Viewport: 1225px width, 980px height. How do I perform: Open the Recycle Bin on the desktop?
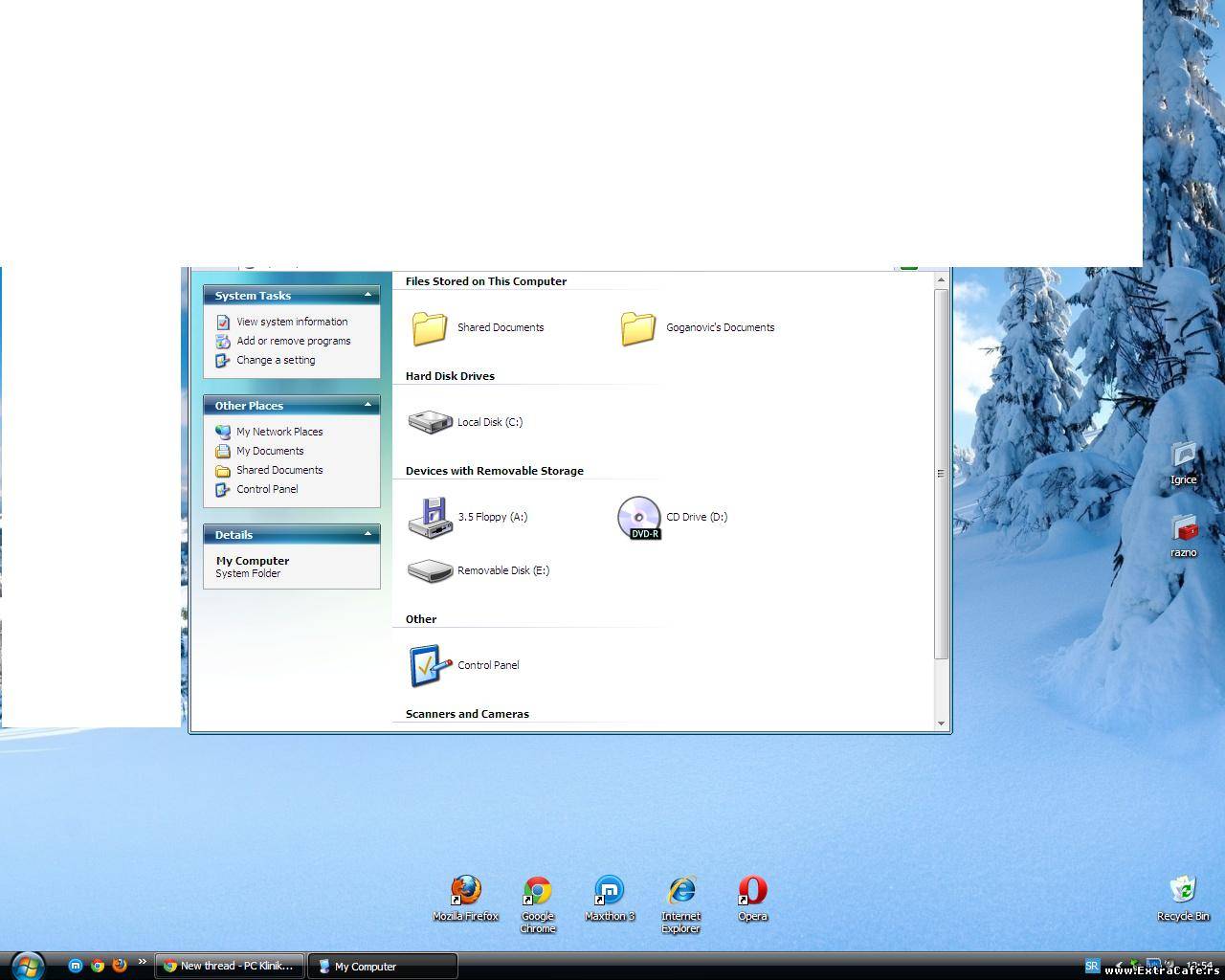pos(1183,891)
